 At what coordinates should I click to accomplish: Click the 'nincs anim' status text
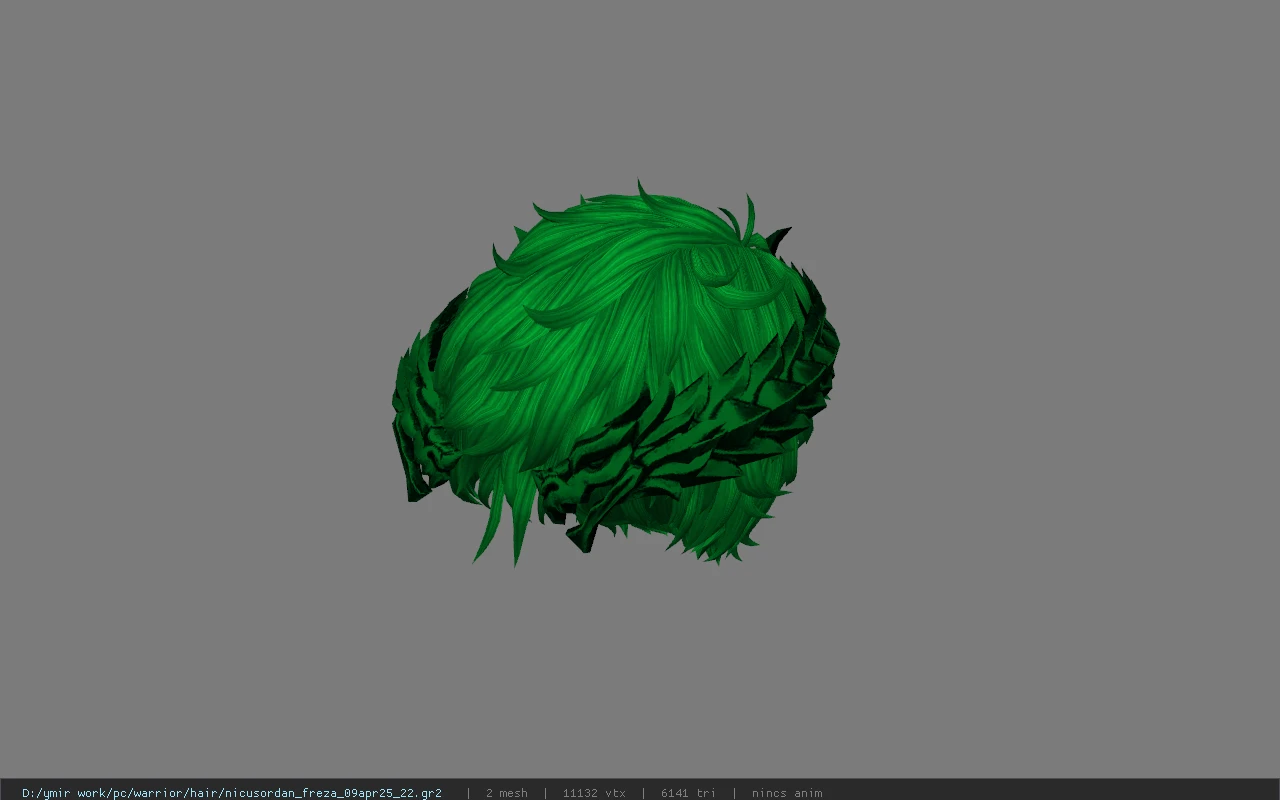787,793
